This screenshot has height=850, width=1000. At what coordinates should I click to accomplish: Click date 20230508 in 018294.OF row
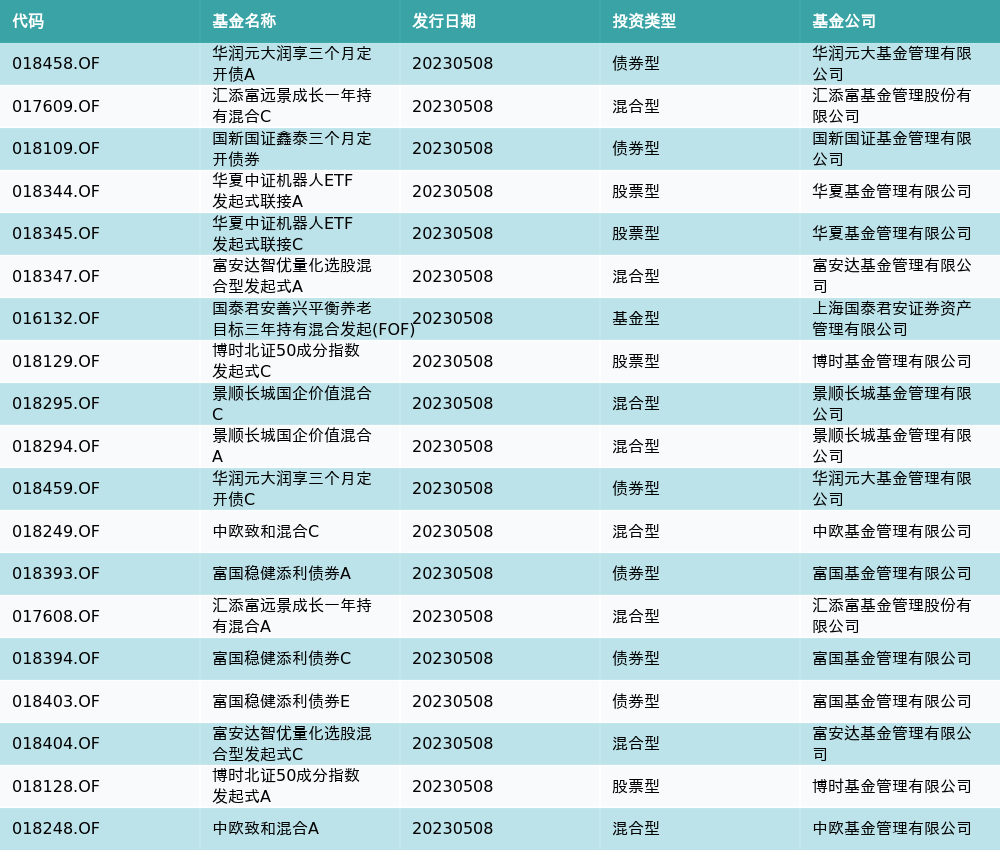pos(452,446)
